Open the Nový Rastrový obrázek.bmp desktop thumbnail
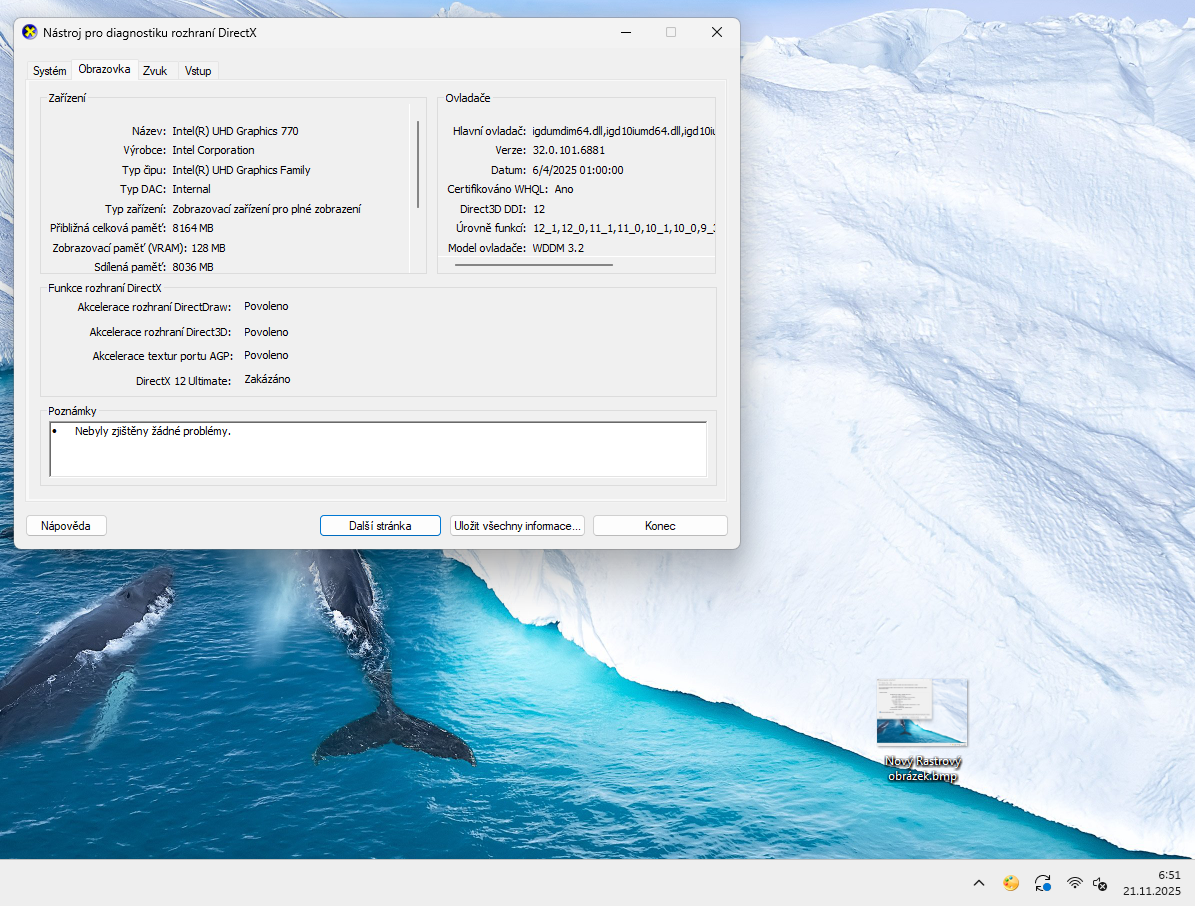Viewport: 1195px width, 906px height. pyautogui.click(x=921, y=710)
